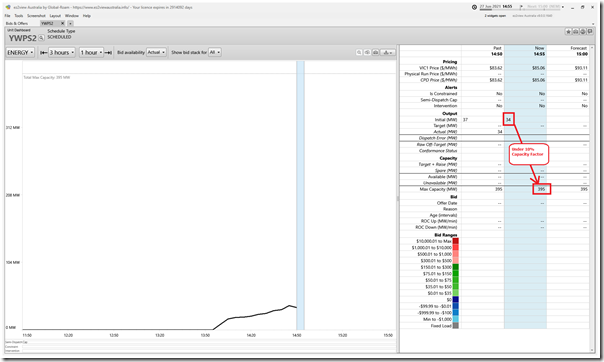The width and height of the screenshot is (604, 362).
Task: Click the speech bubble feedback icon
Action: [x=590, y=32]
